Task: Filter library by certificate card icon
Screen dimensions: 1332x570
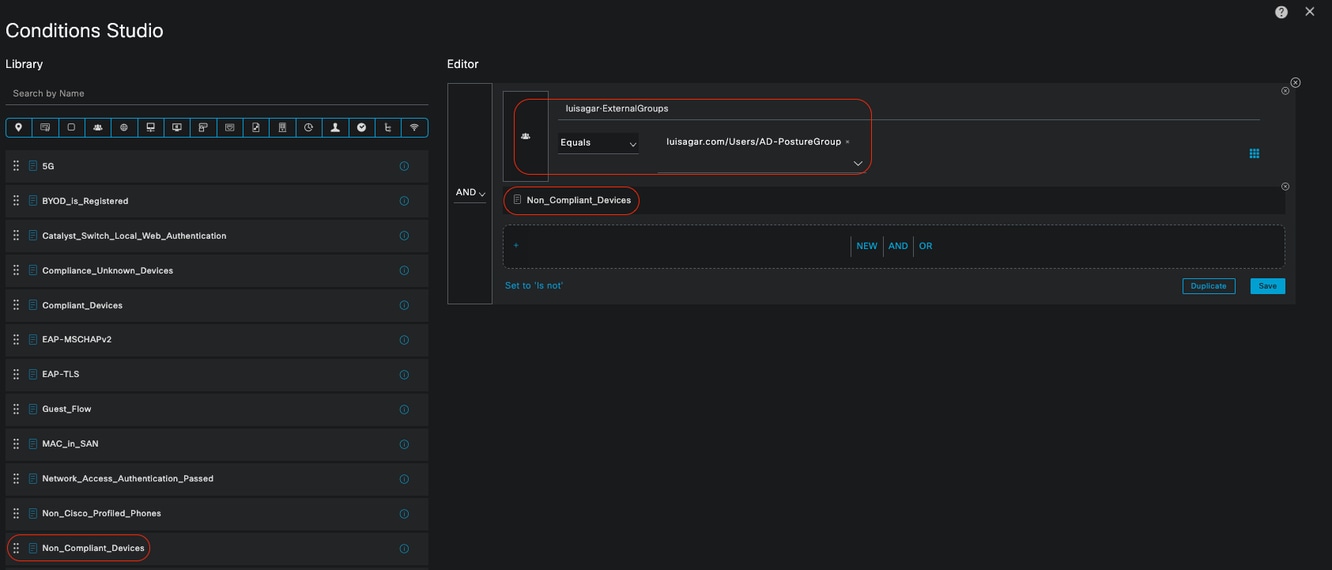Action: (x=44, y=128)
